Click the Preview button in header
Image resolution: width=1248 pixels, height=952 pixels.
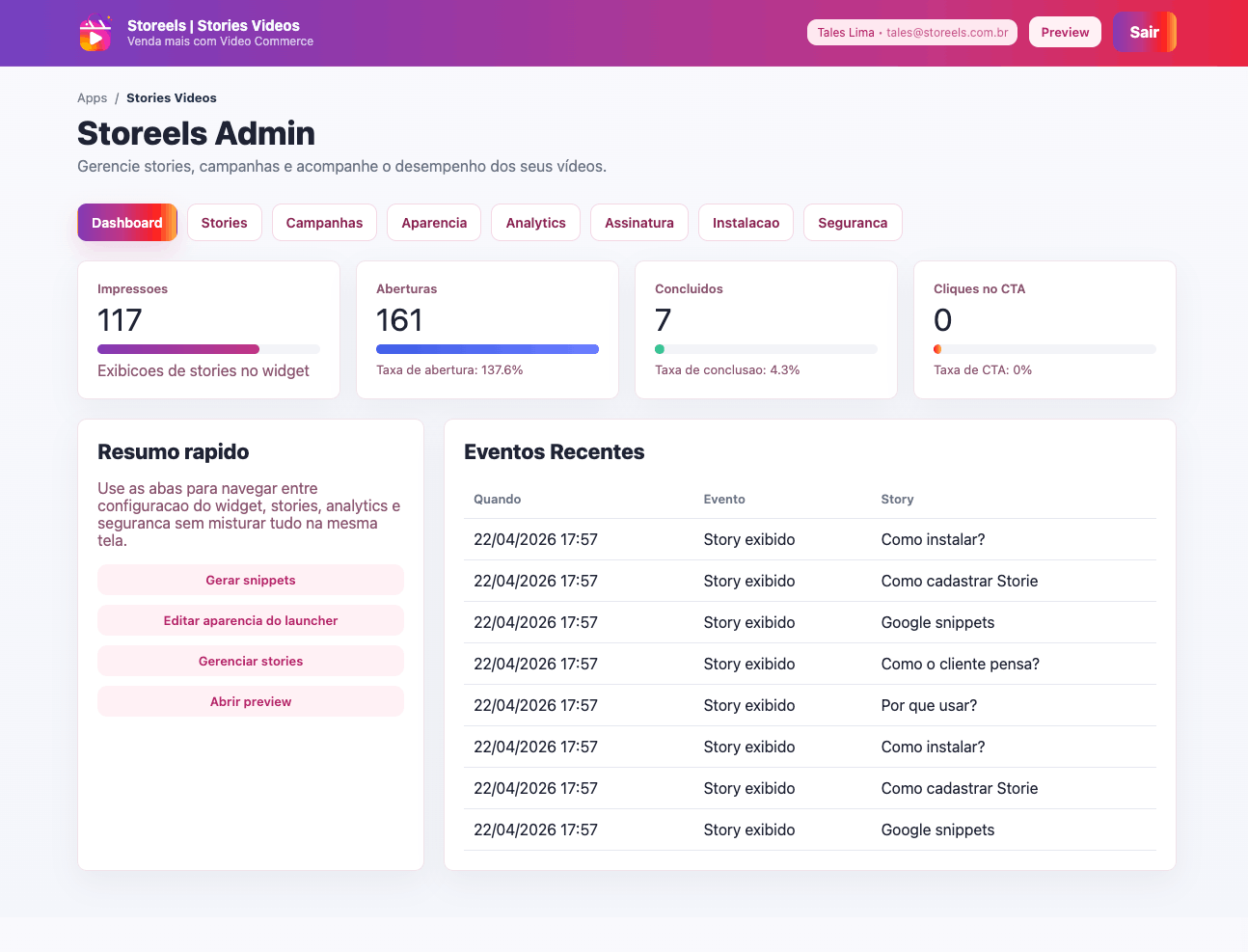pos(1065,32)
